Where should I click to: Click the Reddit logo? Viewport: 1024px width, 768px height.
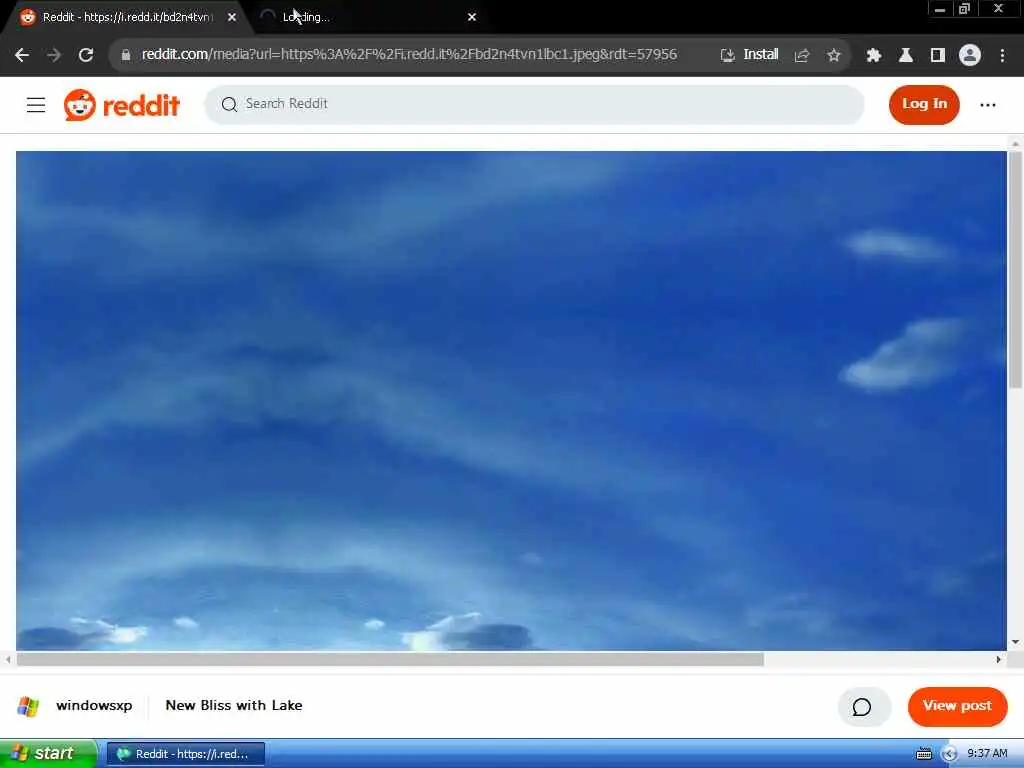[121, 104]
